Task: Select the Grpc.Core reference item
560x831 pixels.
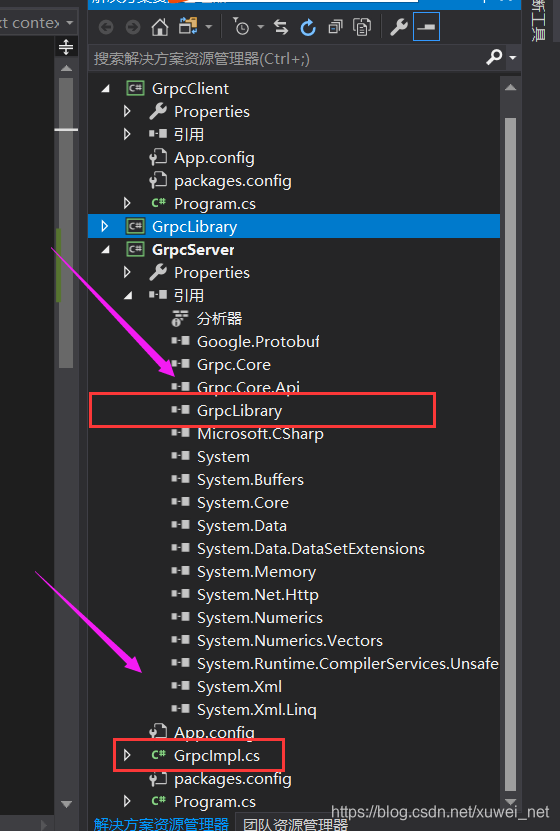Action: 234,365
